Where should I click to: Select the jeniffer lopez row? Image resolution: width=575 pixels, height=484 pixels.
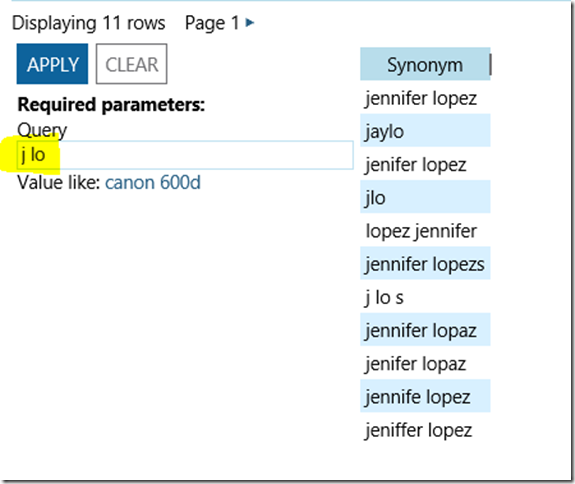[x=425, y=429]
